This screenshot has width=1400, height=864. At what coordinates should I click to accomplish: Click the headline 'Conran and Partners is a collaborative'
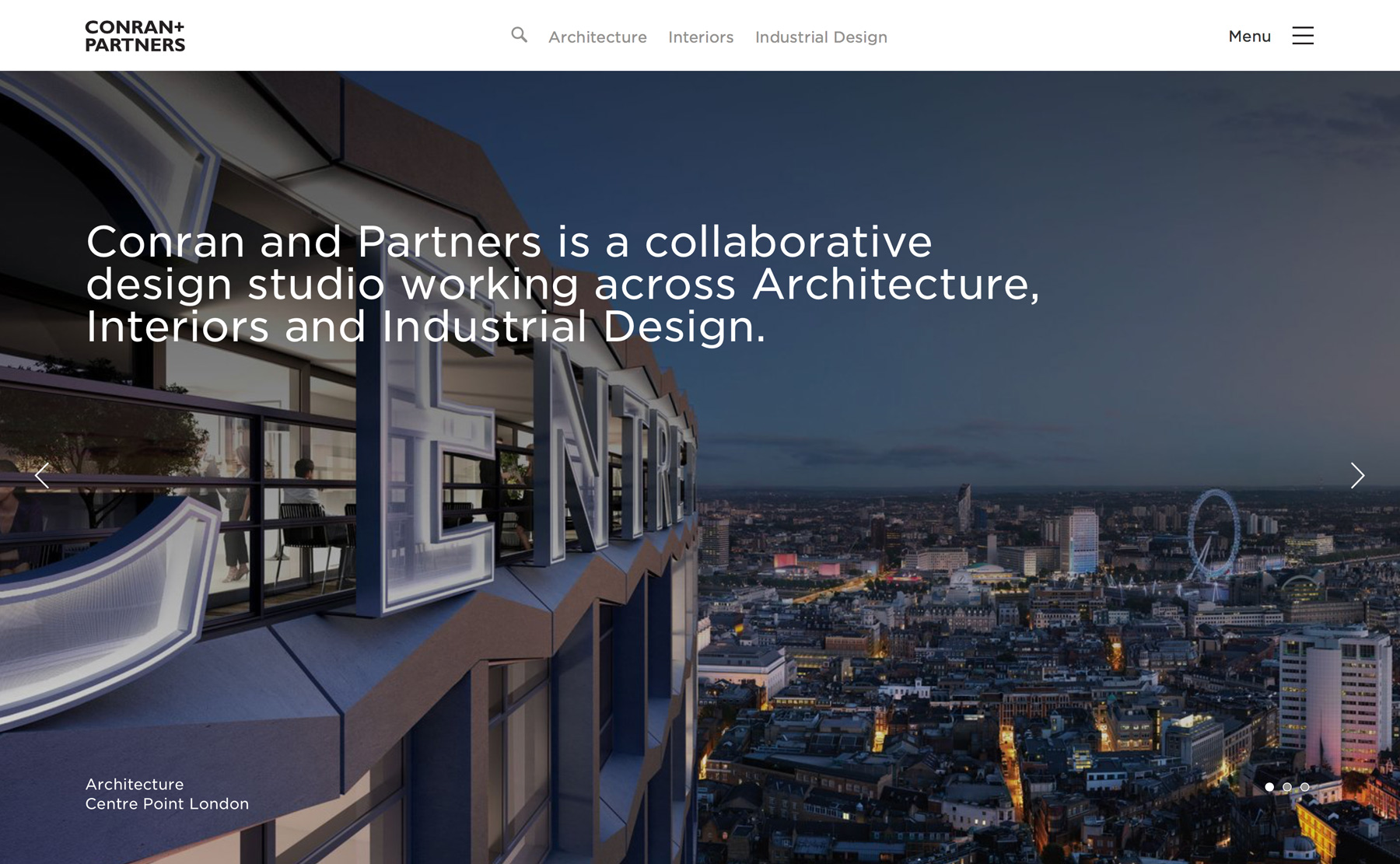[509, 241]
